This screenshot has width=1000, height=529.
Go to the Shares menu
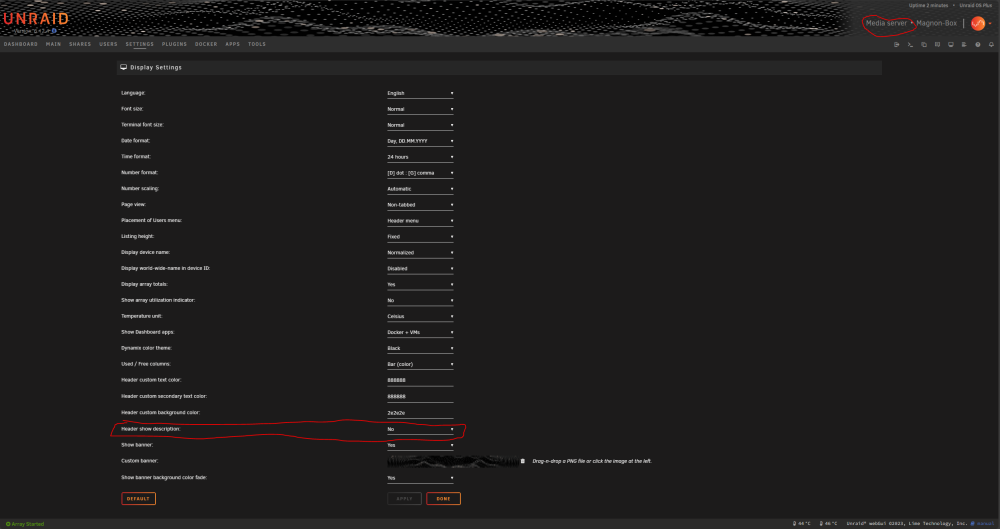(x=80, y=45)
